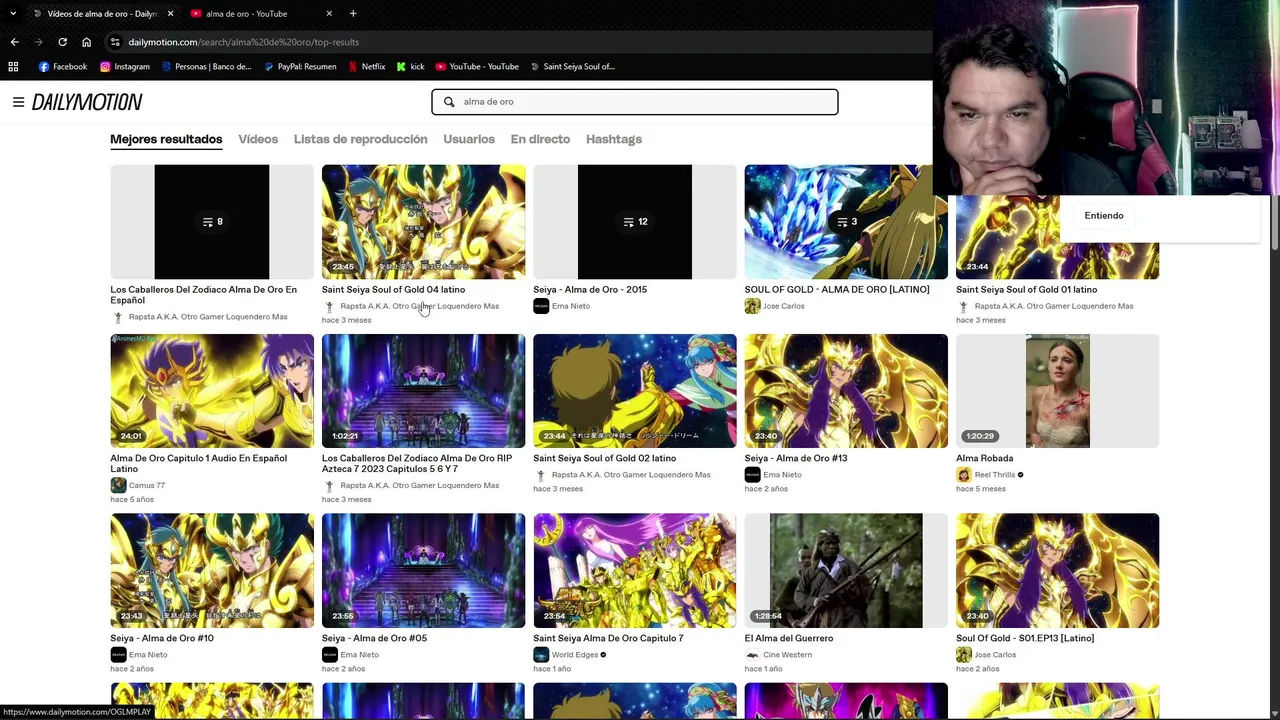Image resolution: width=1280 pixels, height=720 pixels.
Task: Open the World Edges channel avatar
Action: coord(541,655)
